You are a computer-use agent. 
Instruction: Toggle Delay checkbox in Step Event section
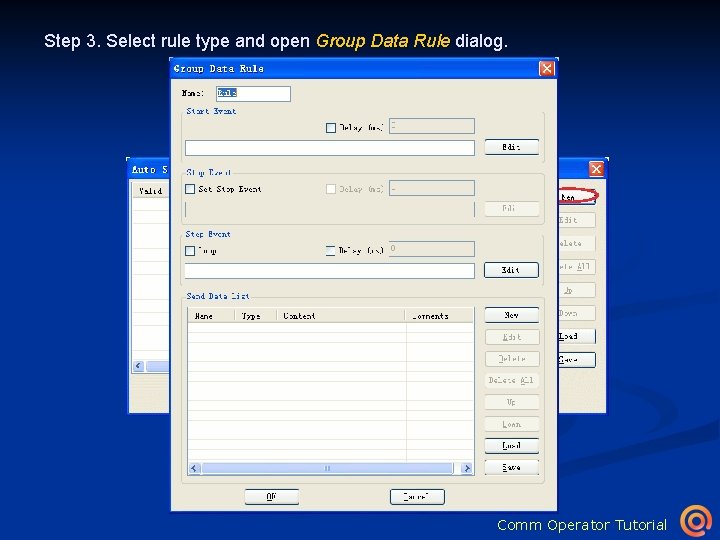(x=330, y=251)
